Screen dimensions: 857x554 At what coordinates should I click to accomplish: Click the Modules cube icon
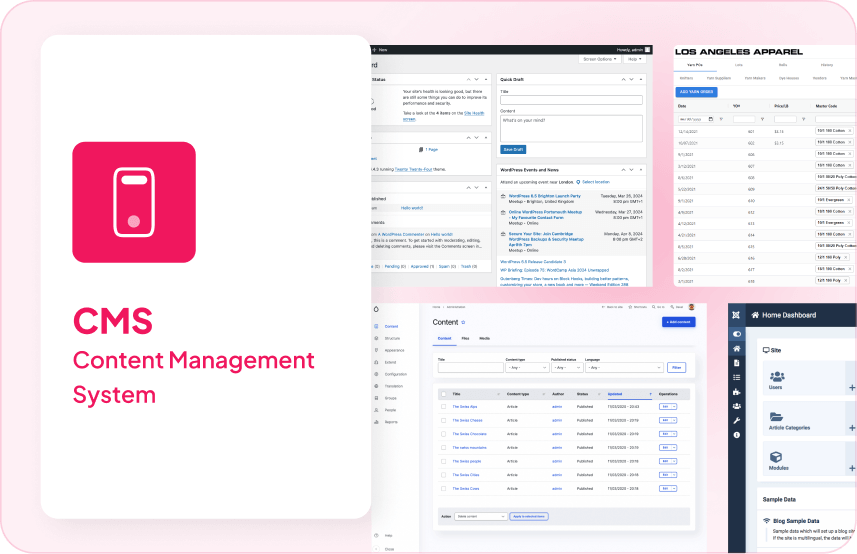click(x=776, y=458)
